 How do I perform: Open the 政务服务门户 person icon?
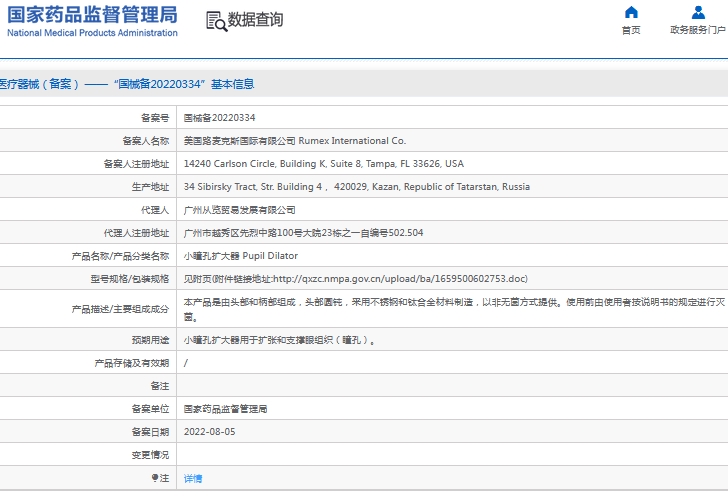(x=698, y=12)
